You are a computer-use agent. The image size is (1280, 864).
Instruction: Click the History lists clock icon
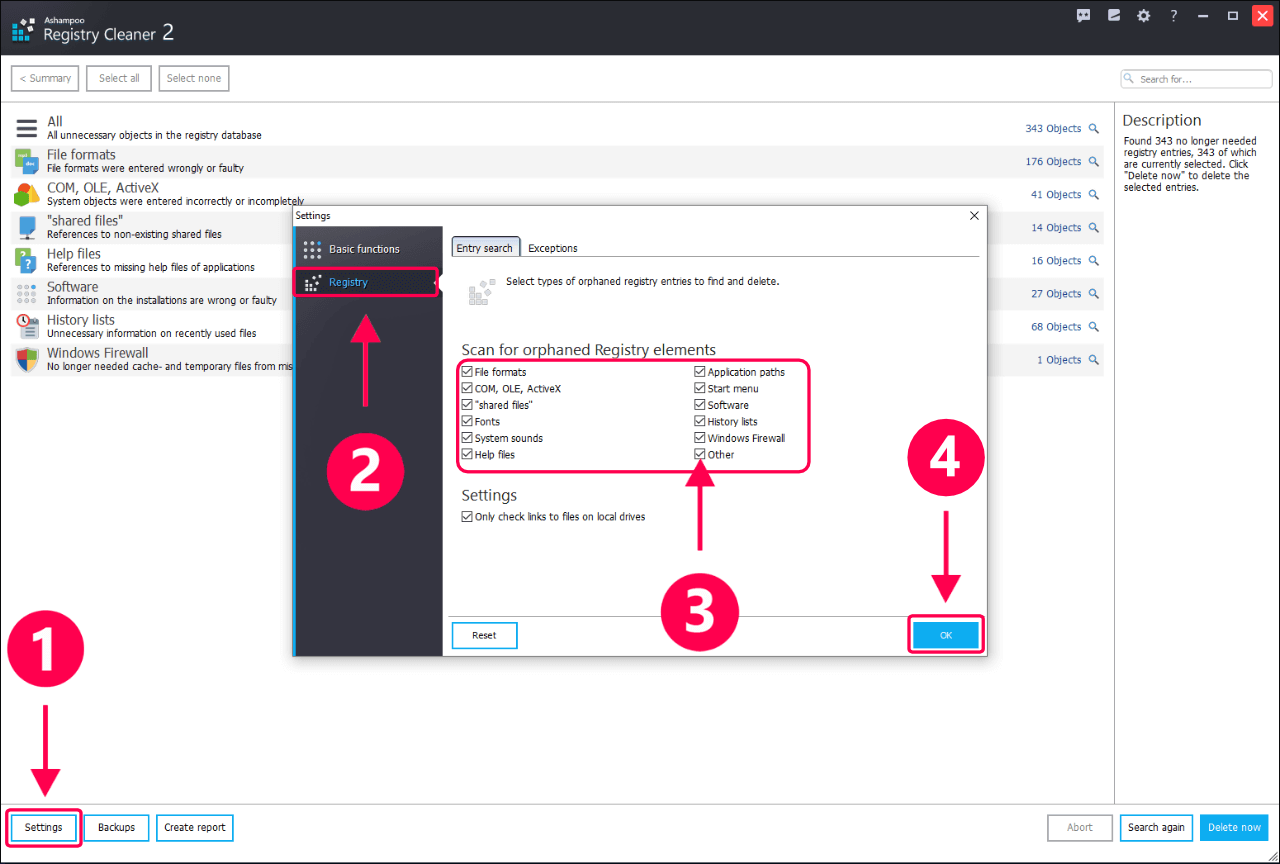26,326
